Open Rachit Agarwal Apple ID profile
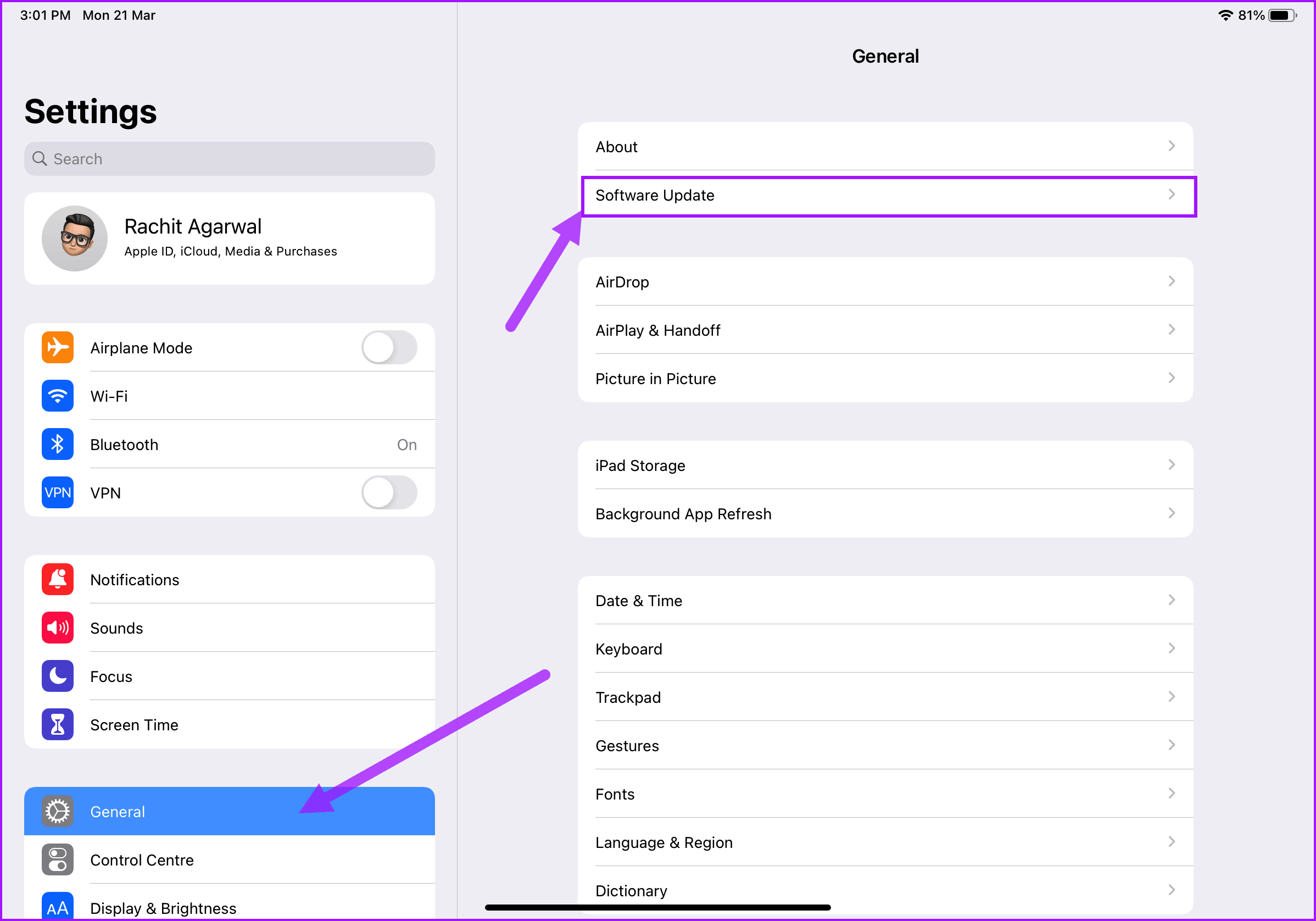 (229, 238)
